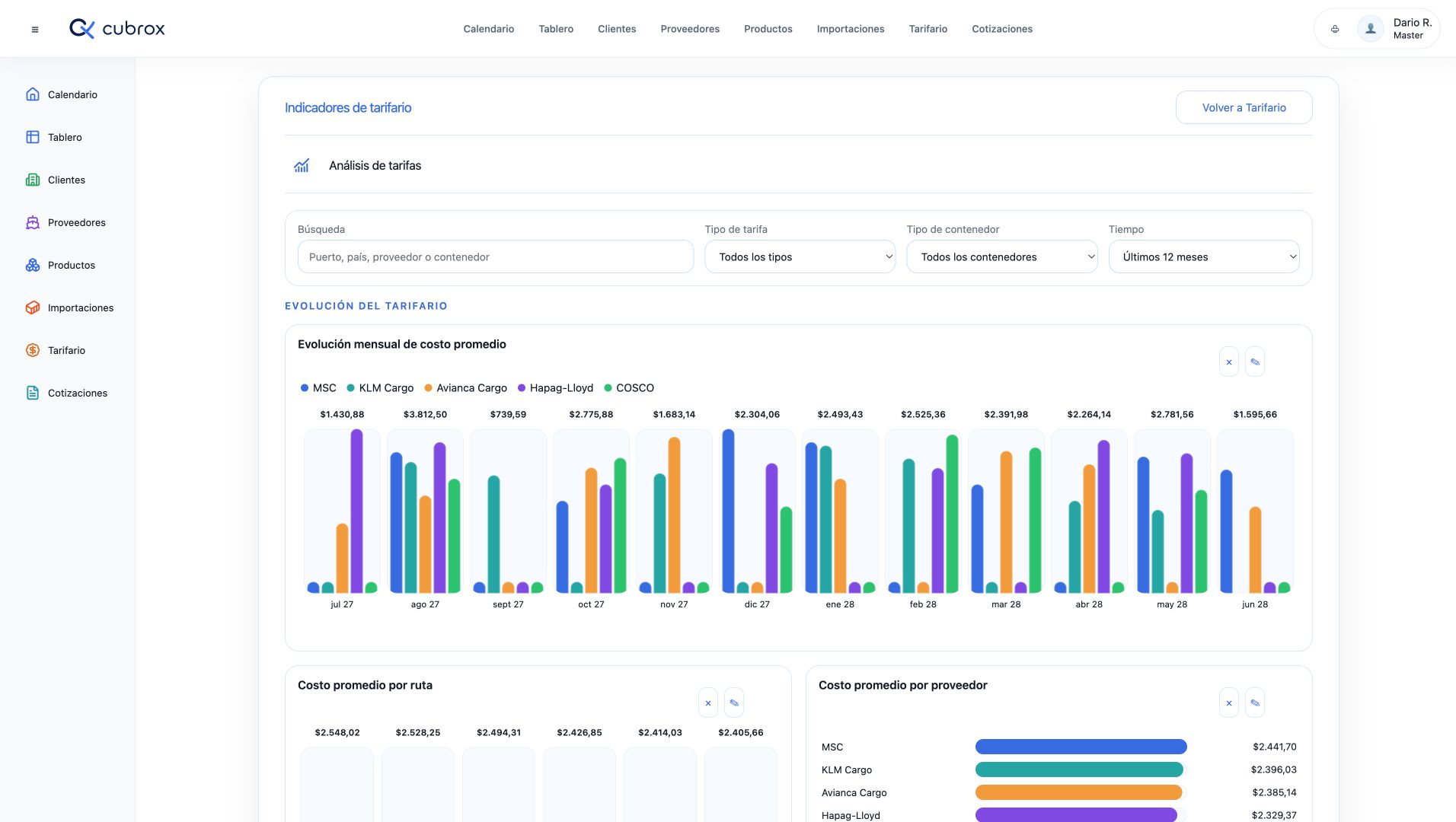This screenshot has width=1456, height=822.
Task: Open Productos via its sidebar cubes icon
Action: [33, 265]
